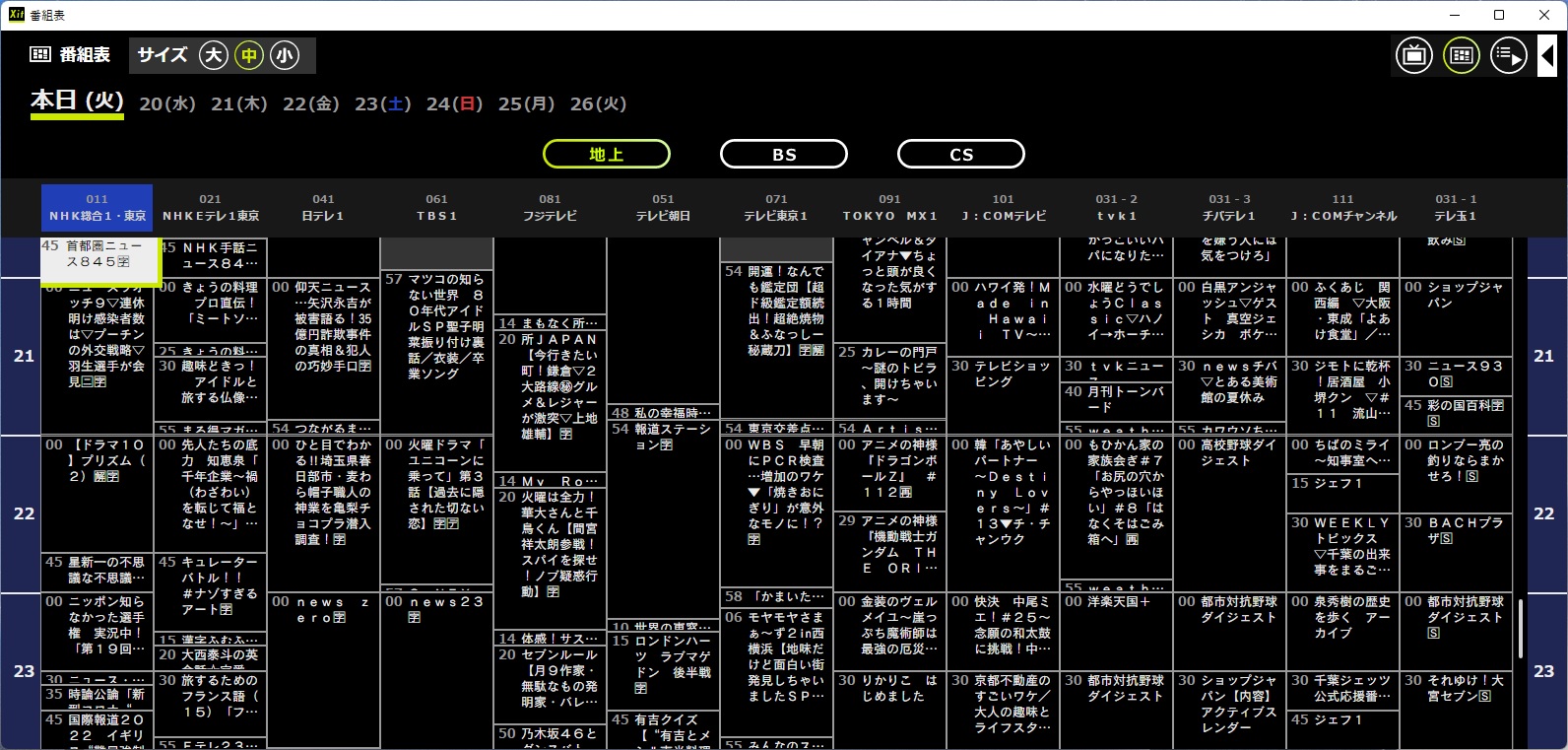Viewport: 1568px width, 750px height.
Task: Select channel 071 テレビ東京1 header
Action: (777, 208)
